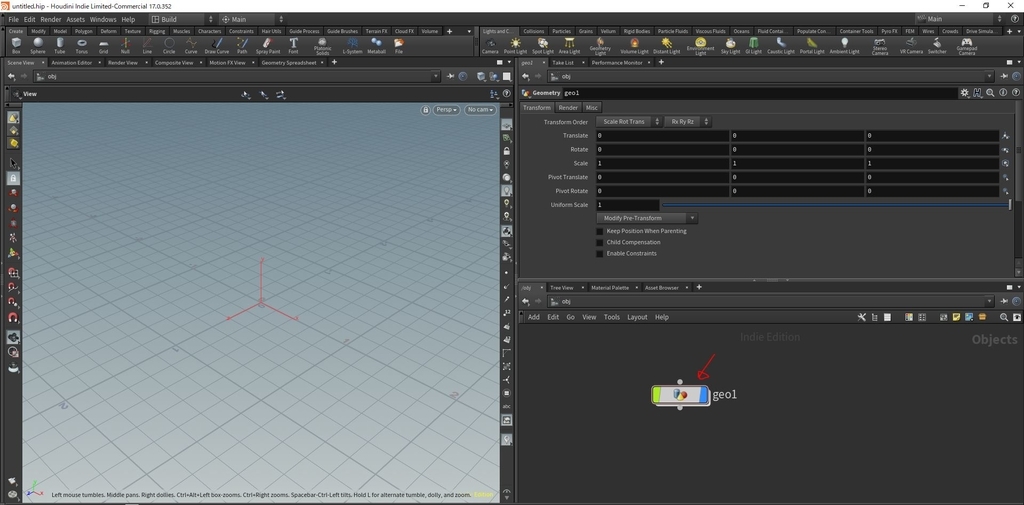Open network editor Layout menu
This screenshot has height=505, width=1024.
pyautogui.click(x=637, y=318)
